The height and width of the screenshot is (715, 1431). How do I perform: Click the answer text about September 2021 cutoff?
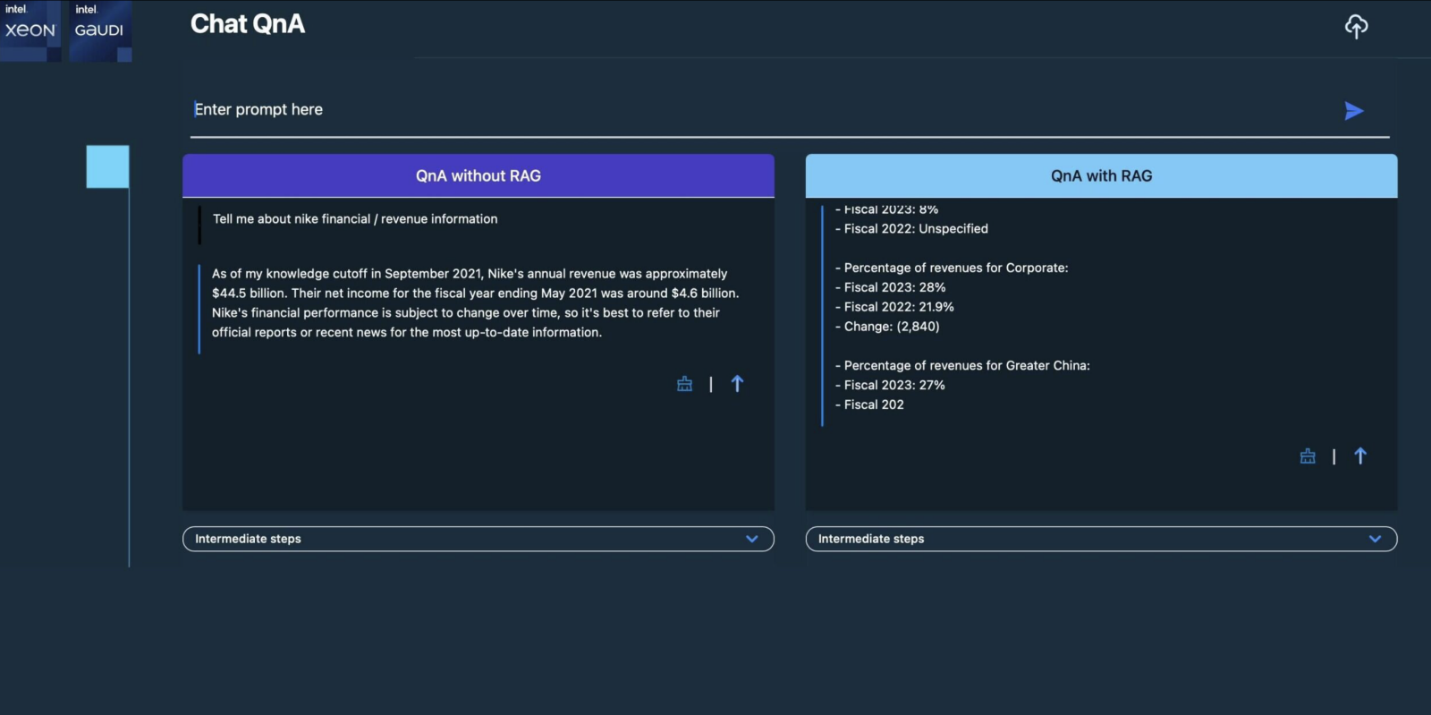tap(476, 303)
